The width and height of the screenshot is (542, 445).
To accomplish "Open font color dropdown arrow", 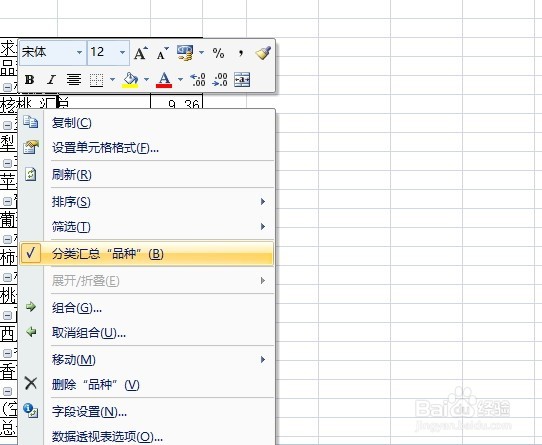I will (x=180, y=80).
